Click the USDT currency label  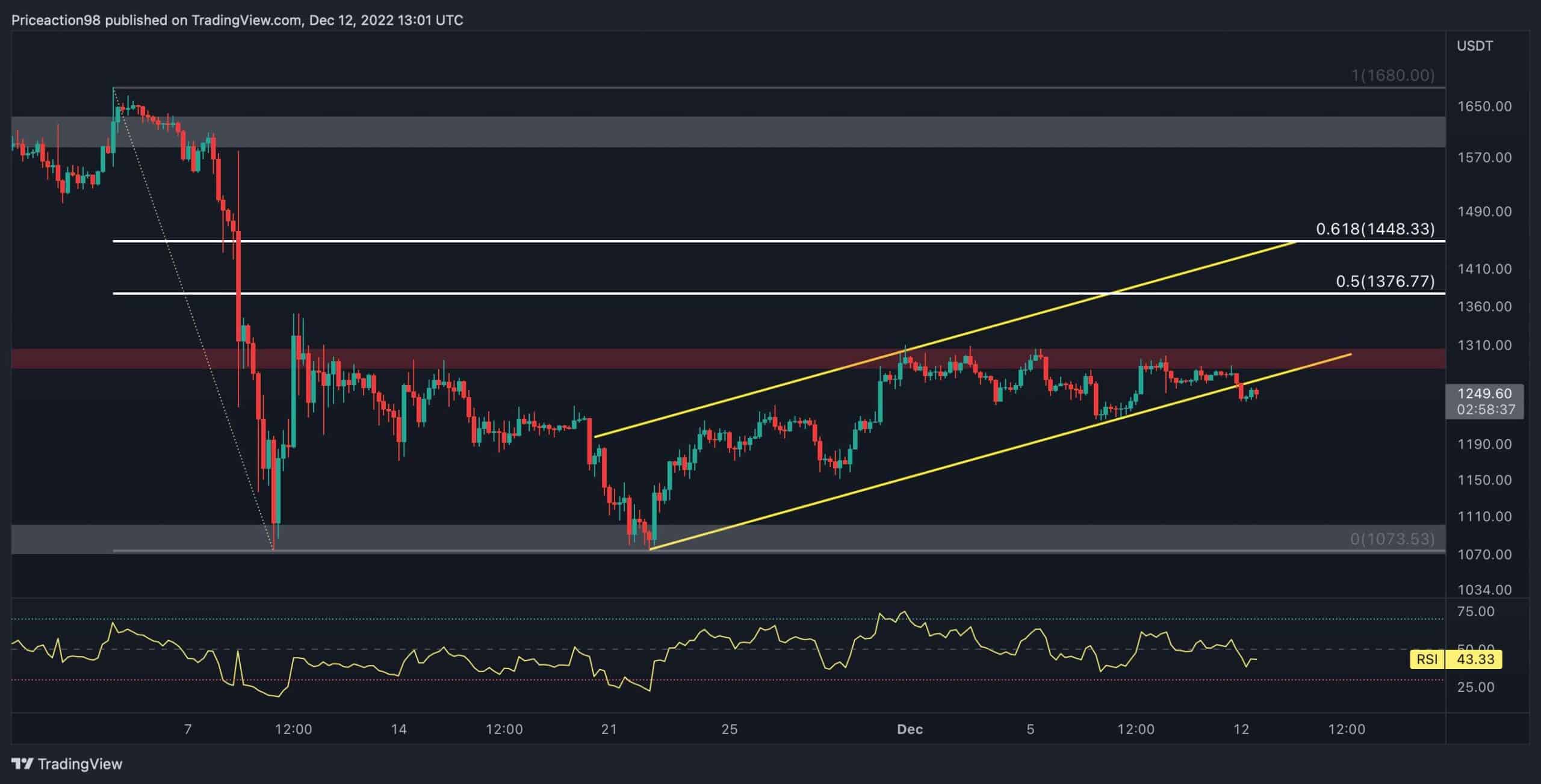(1474, 46)
